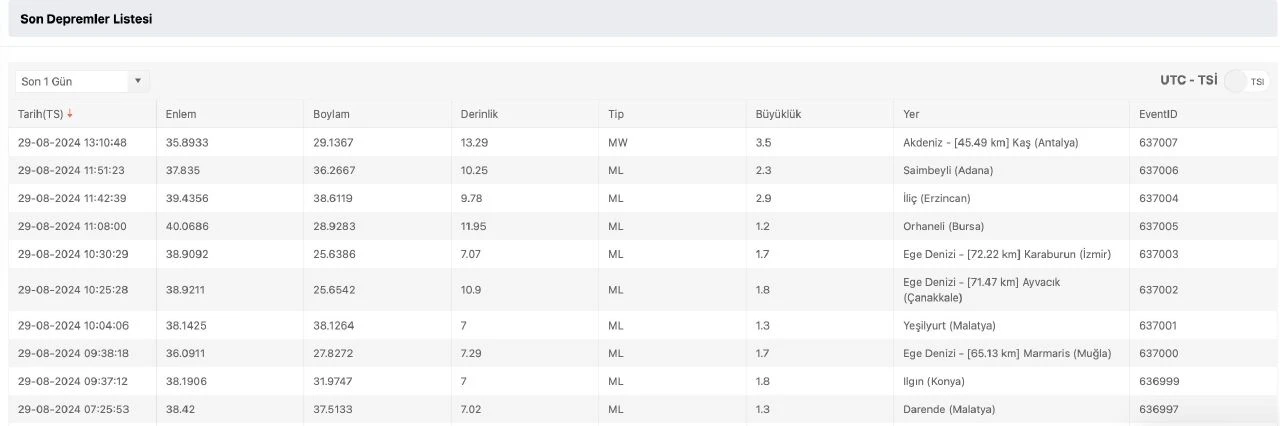Screen dimensions: 1280x426
Task: Sort by the Boylam column header
Action: click(x=331, y=114)
